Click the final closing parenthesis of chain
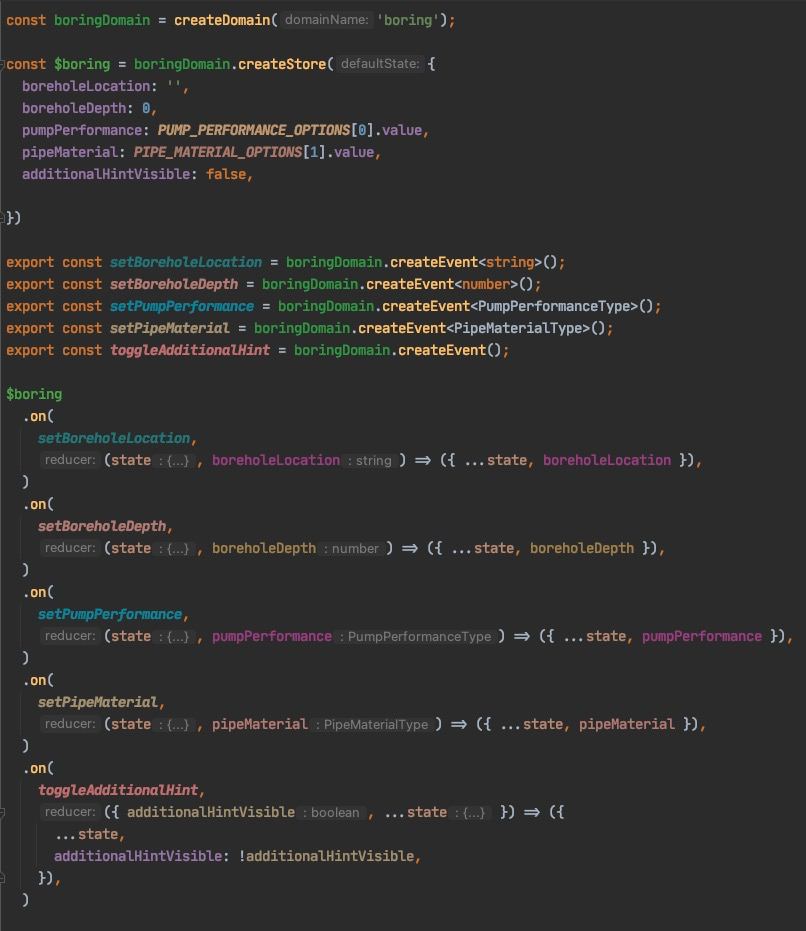The width and height of the screenshot is (806, 931). (26, 900)
